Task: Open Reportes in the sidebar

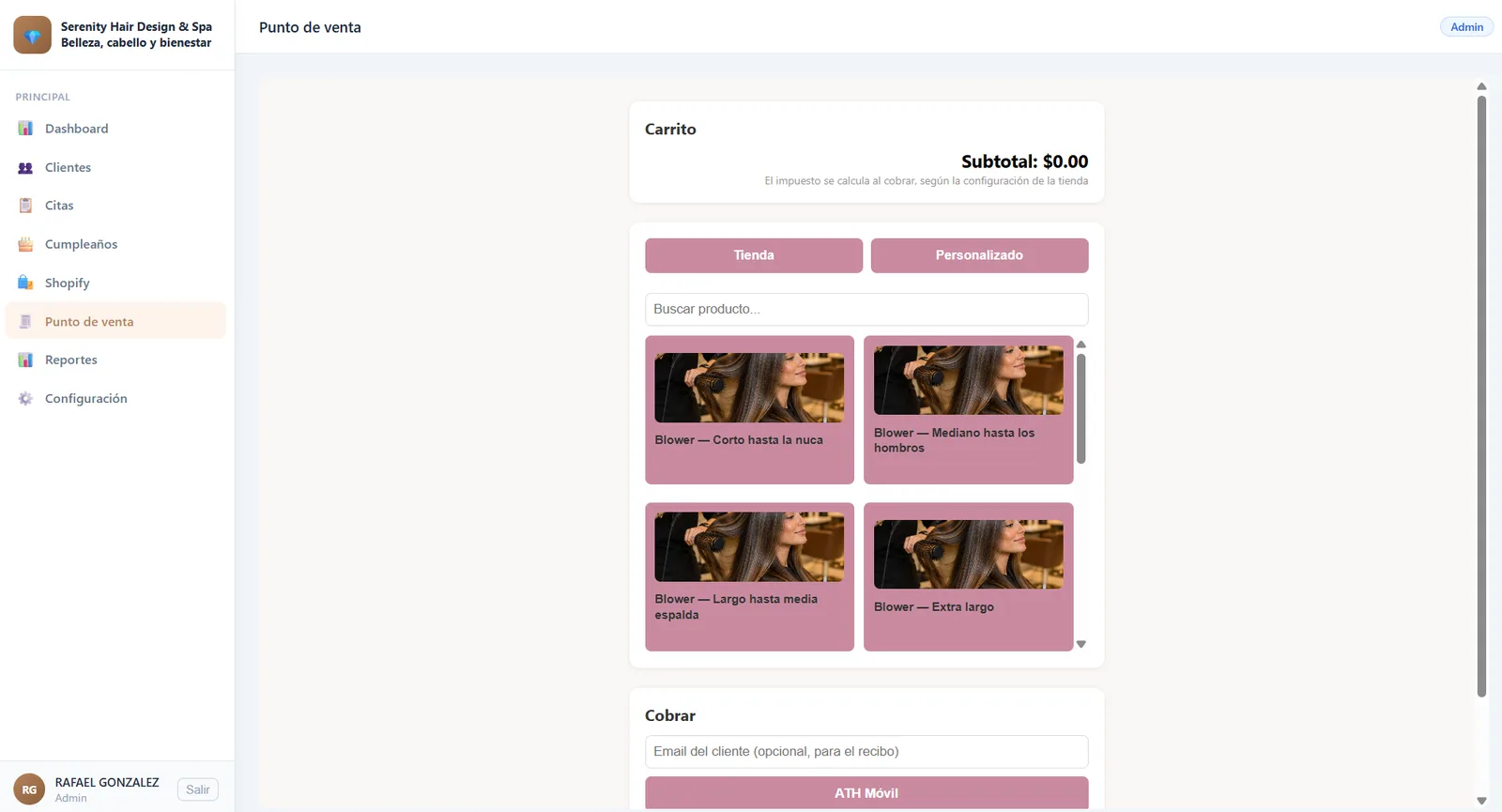Action: [x=115, y=360]
